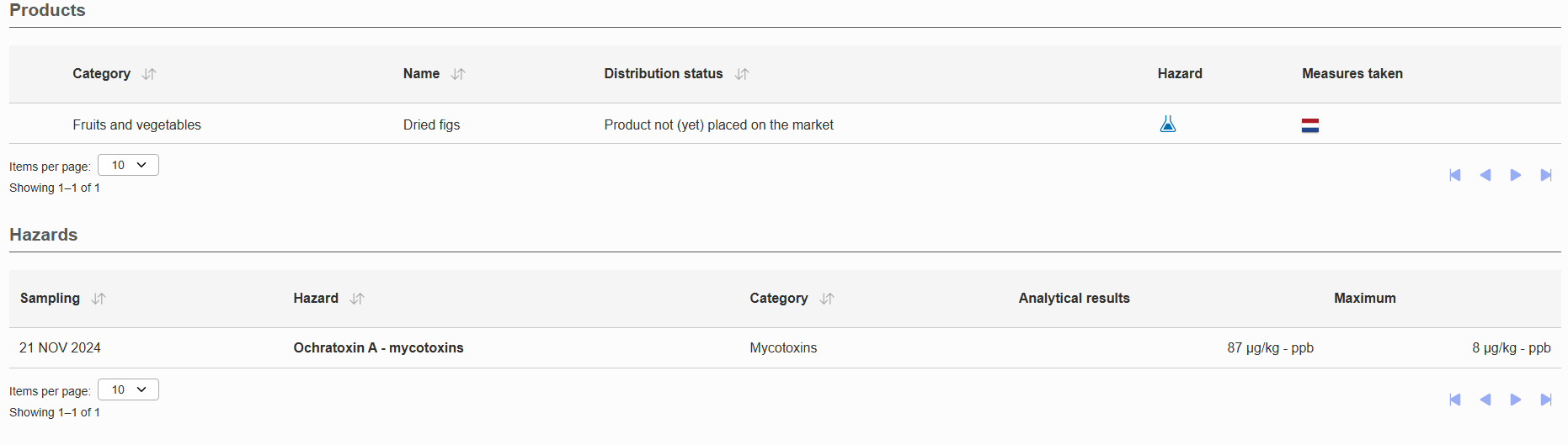Open Hazards items per page dropdown
Image resolution: width=1568 pixels, height=445 pixels.
128,389
